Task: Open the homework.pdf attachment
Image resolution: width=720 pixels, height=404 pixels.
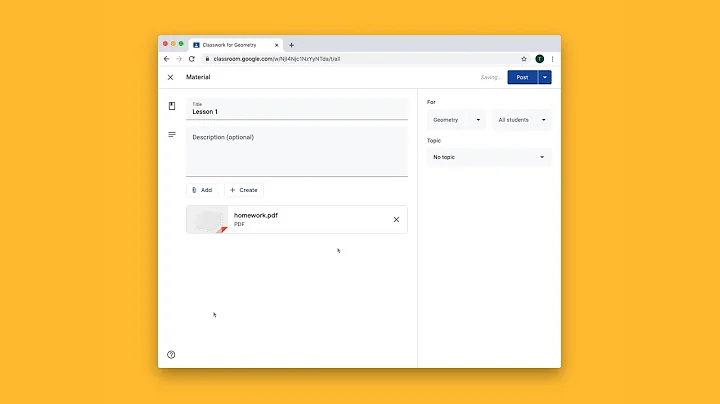Action: click(x=297, y=219)
